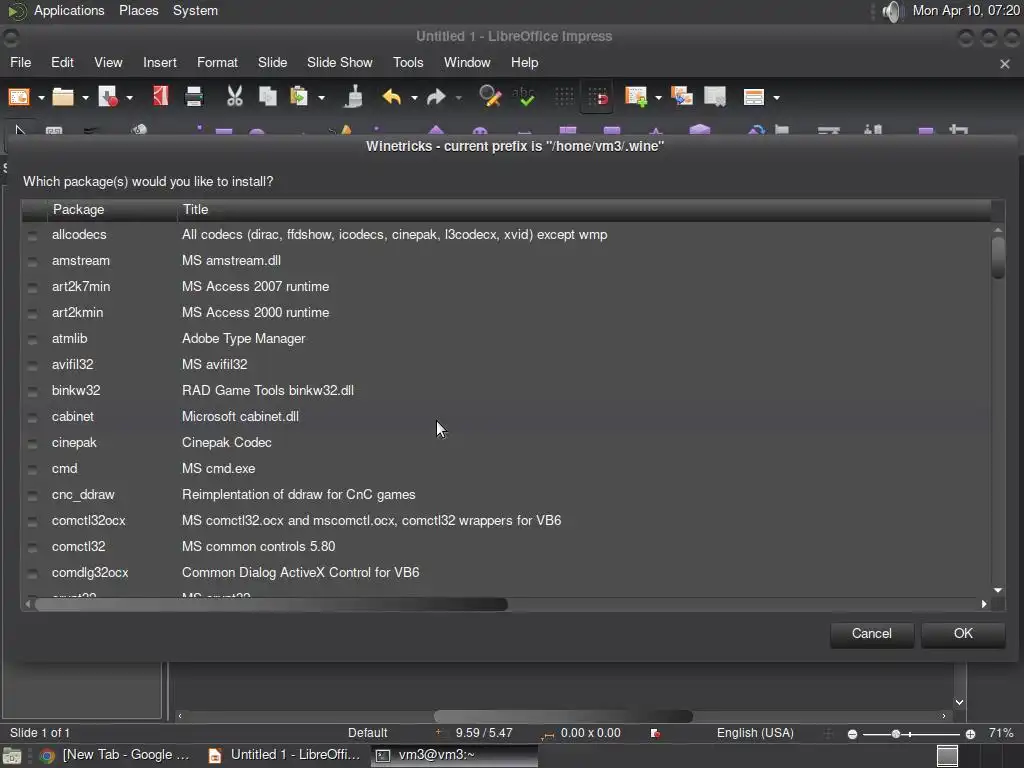
Task: Expand the New Slide dropdown arrow
Action: coord(658,98)
